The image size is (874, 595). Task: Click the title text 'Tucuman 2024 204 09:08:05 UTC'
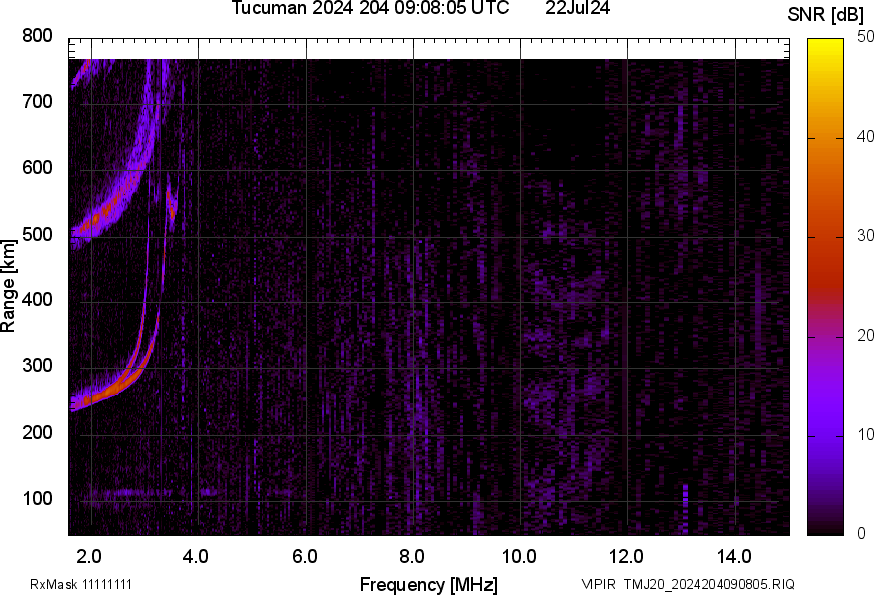[370, 8]
